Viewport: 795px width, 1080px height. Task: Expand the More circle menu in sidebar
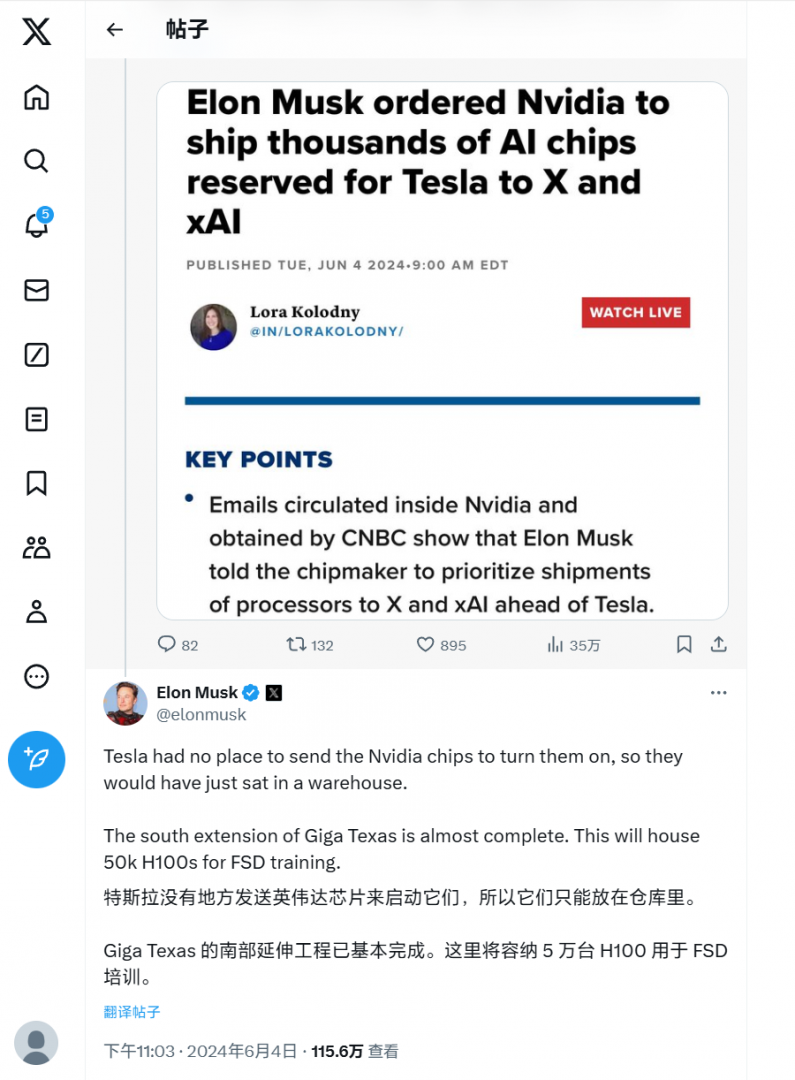pyautogui.click(x=37, y=677)
